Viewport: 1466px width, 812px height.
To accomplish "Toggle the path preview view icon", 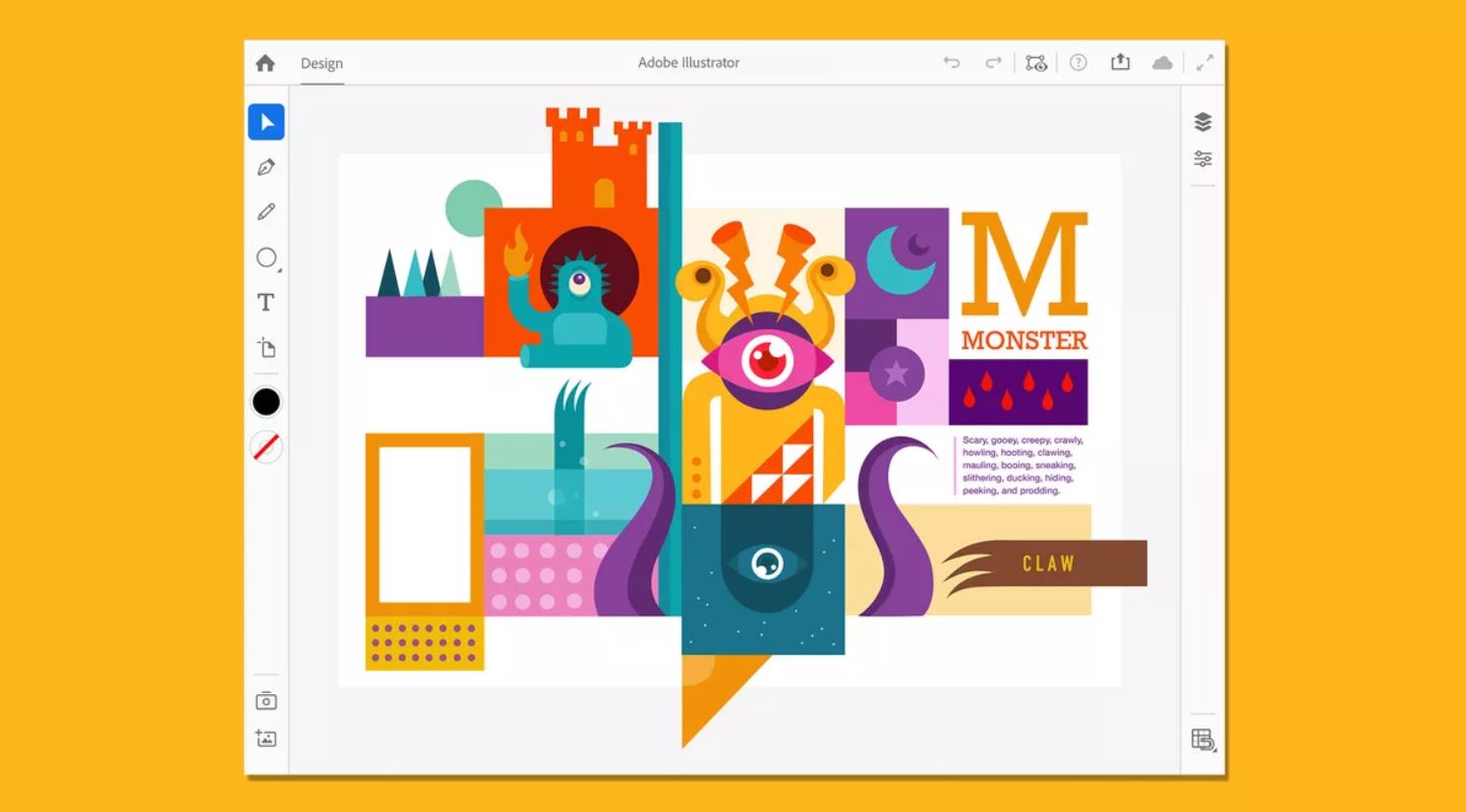I will click(1036, 63).
